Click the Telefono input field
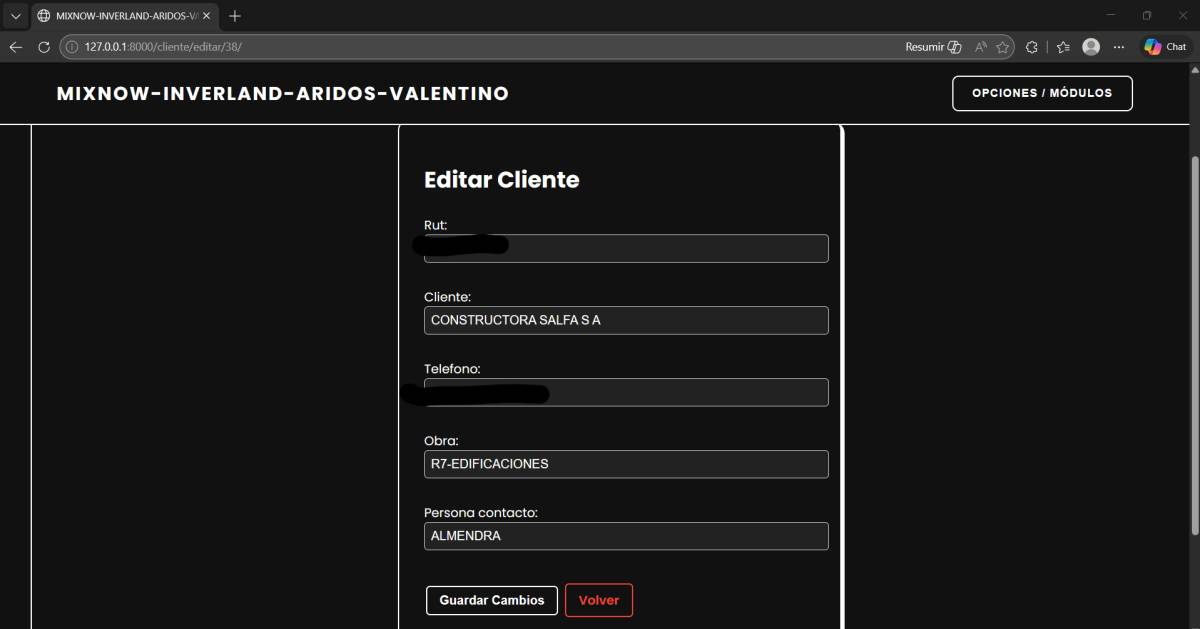The width and height of the screenshot is (1200, 629). click(x=626, y=392)
